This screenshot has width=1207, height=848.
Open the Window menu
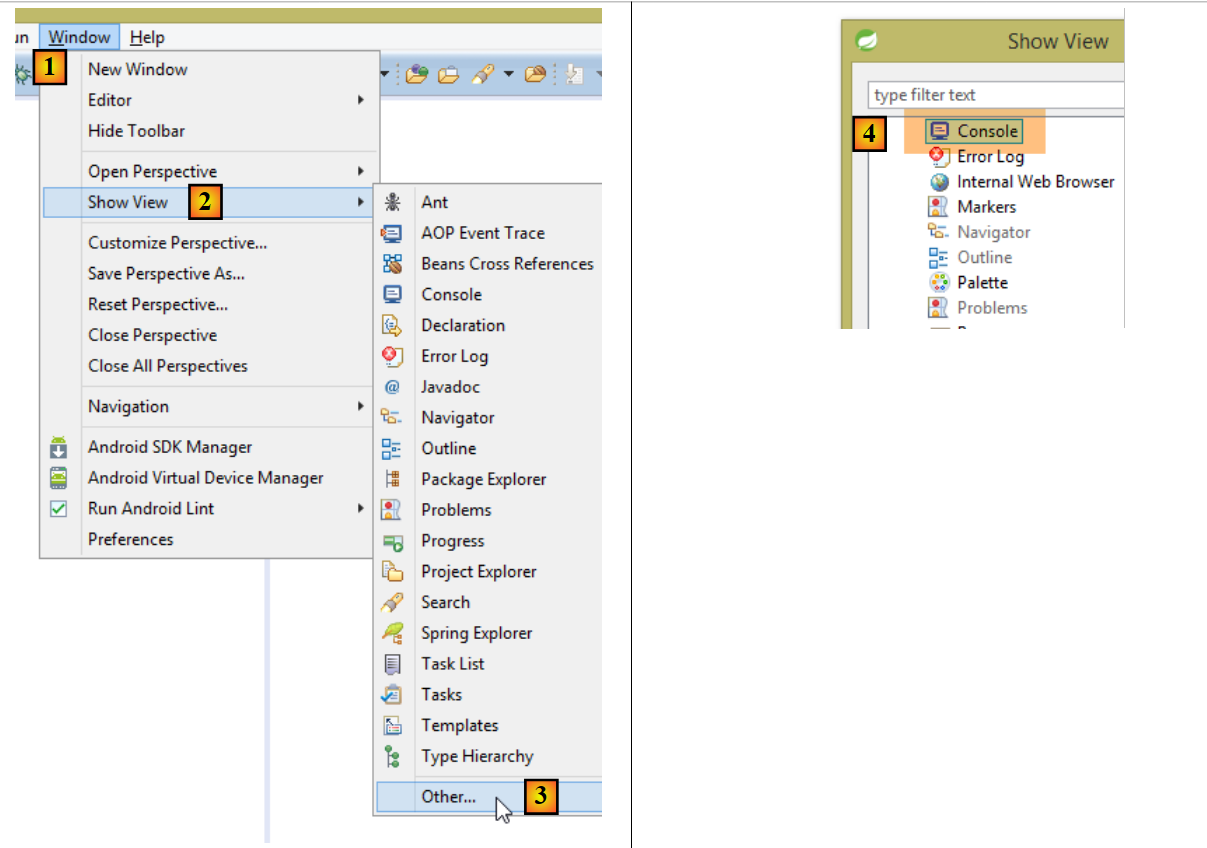coord(80,38)
